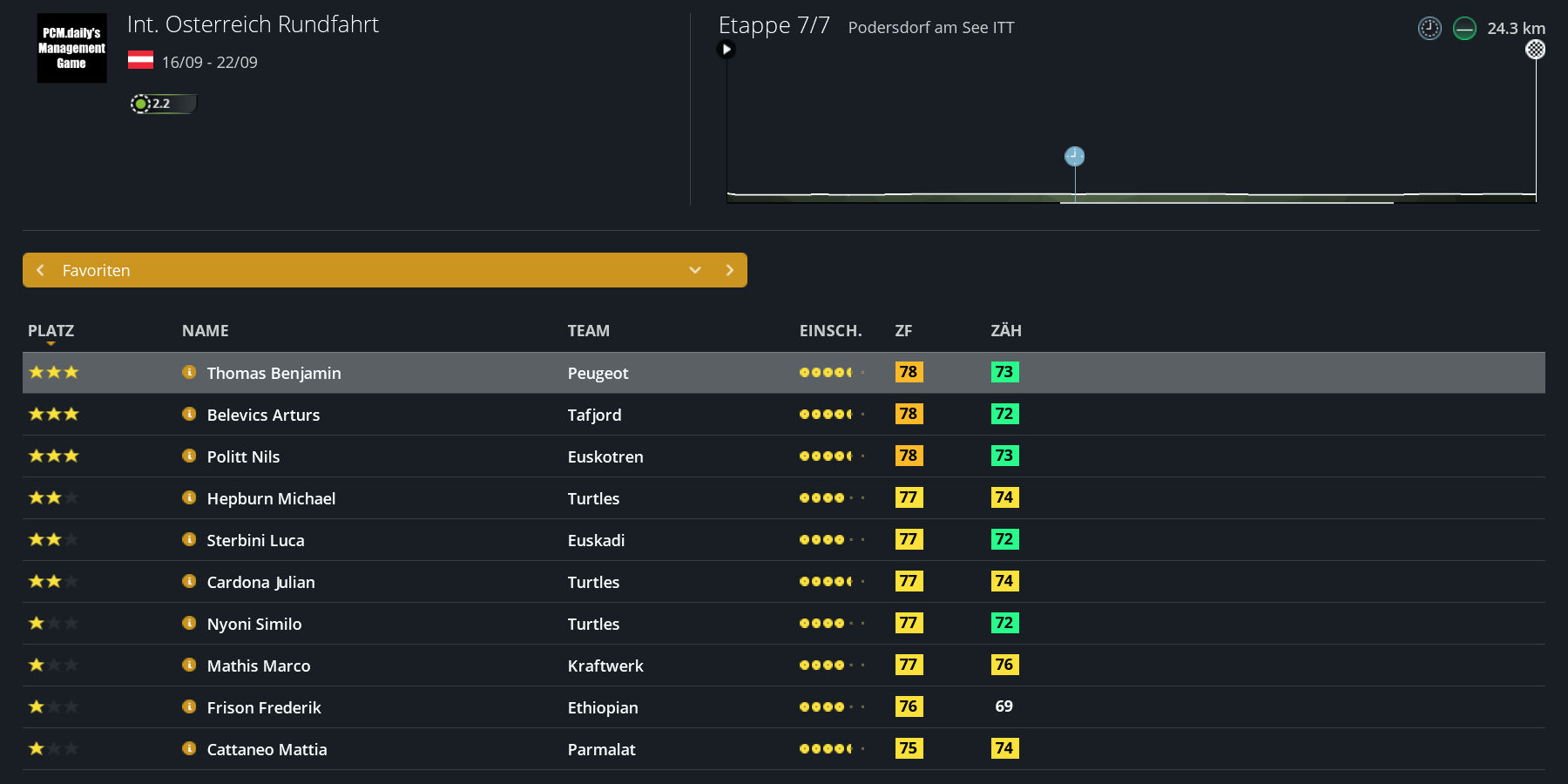The height and width of the screenshot is (784, 1568).
Task: Sort table by PLATZ column
Action: coord(51,331)
